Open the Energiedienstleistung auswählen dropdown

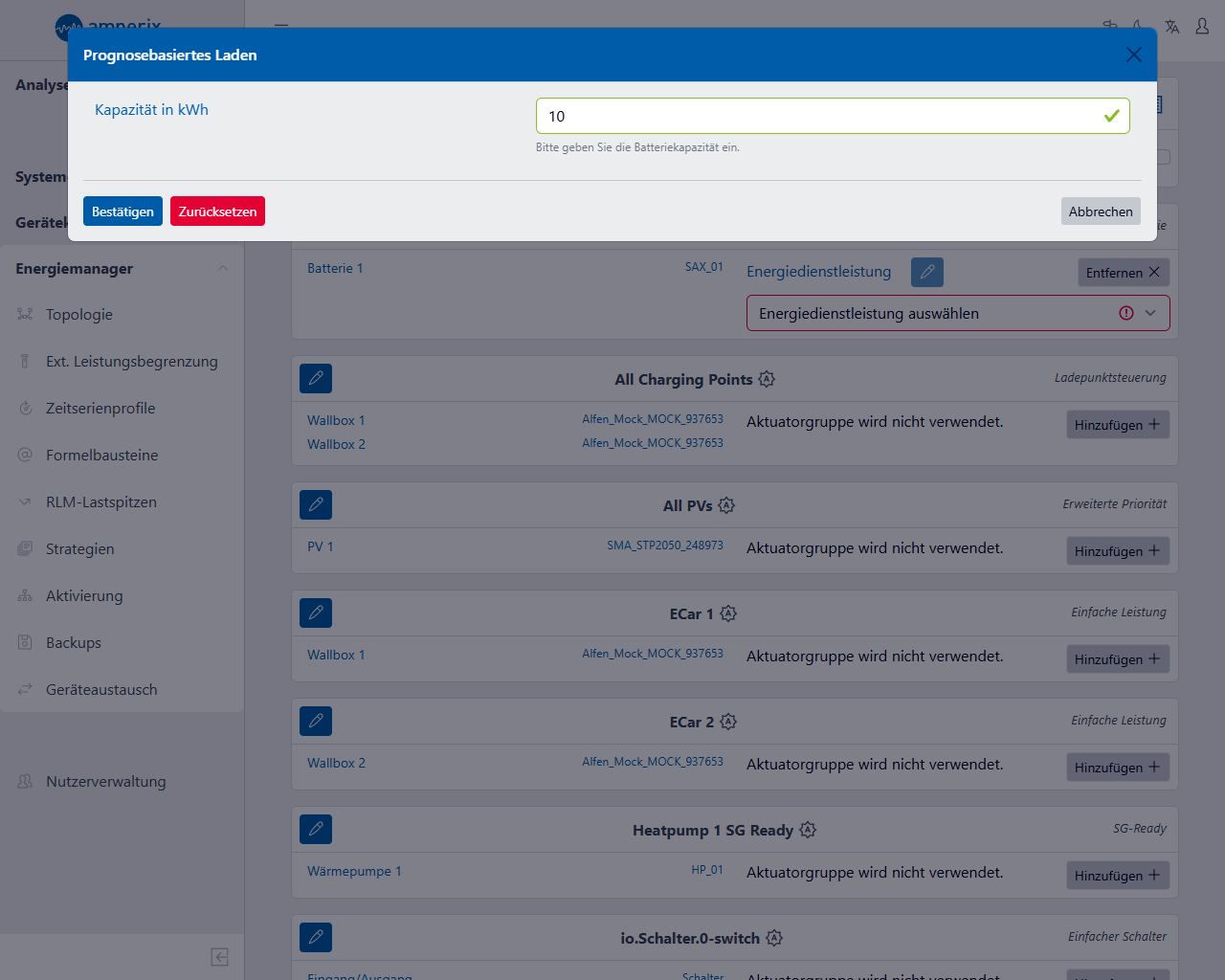(957, 314)
